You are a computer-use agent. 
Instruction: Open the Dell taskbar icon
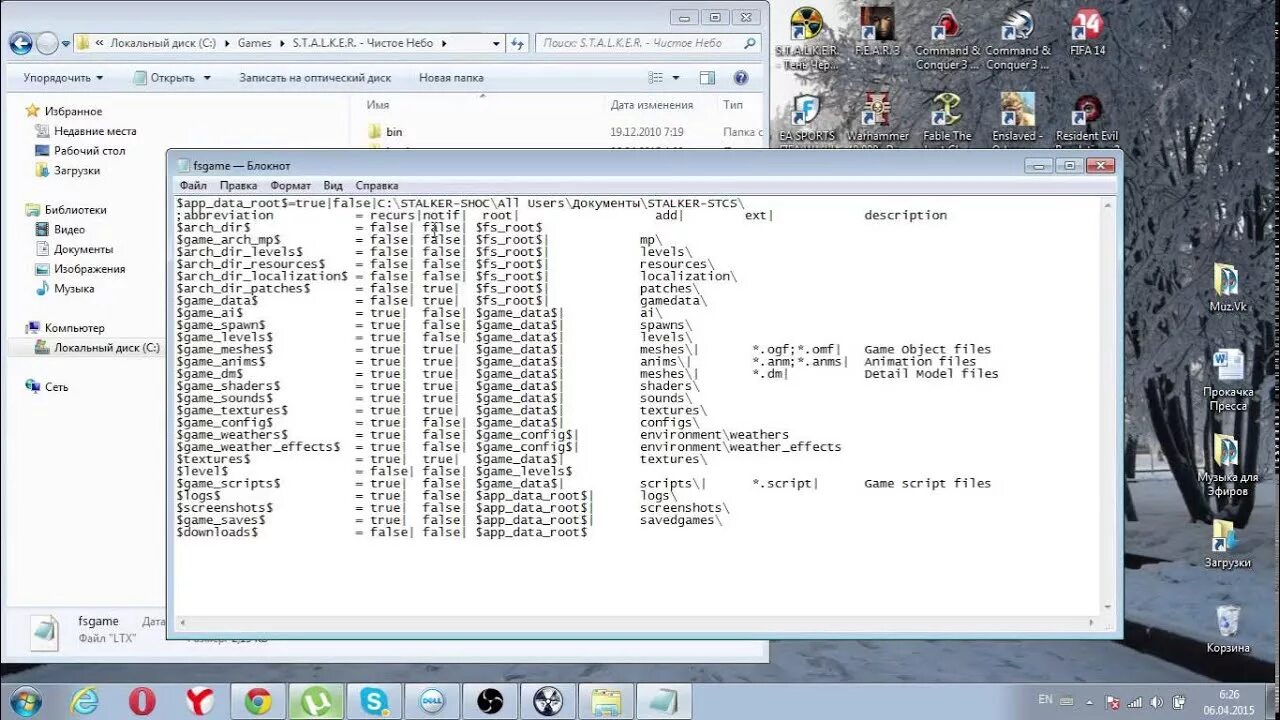[x=432, y=701]
